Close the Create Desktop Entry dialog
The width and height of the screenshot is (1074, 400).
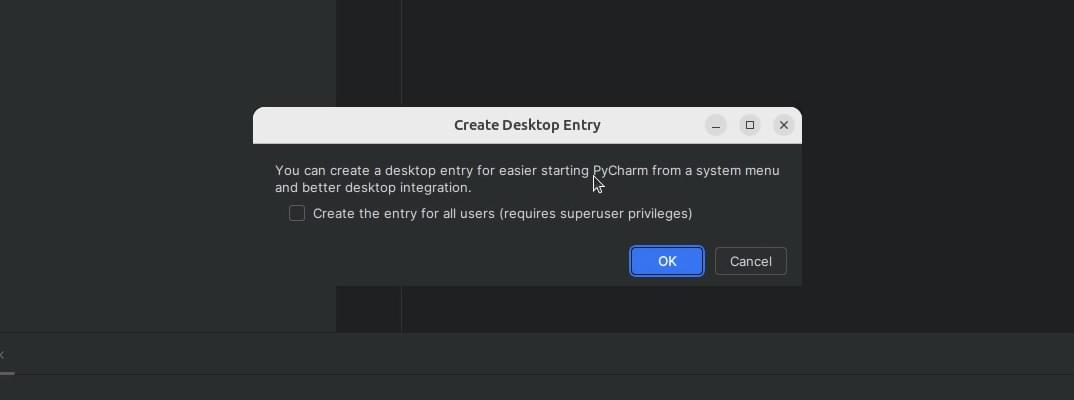click(784, 125)
